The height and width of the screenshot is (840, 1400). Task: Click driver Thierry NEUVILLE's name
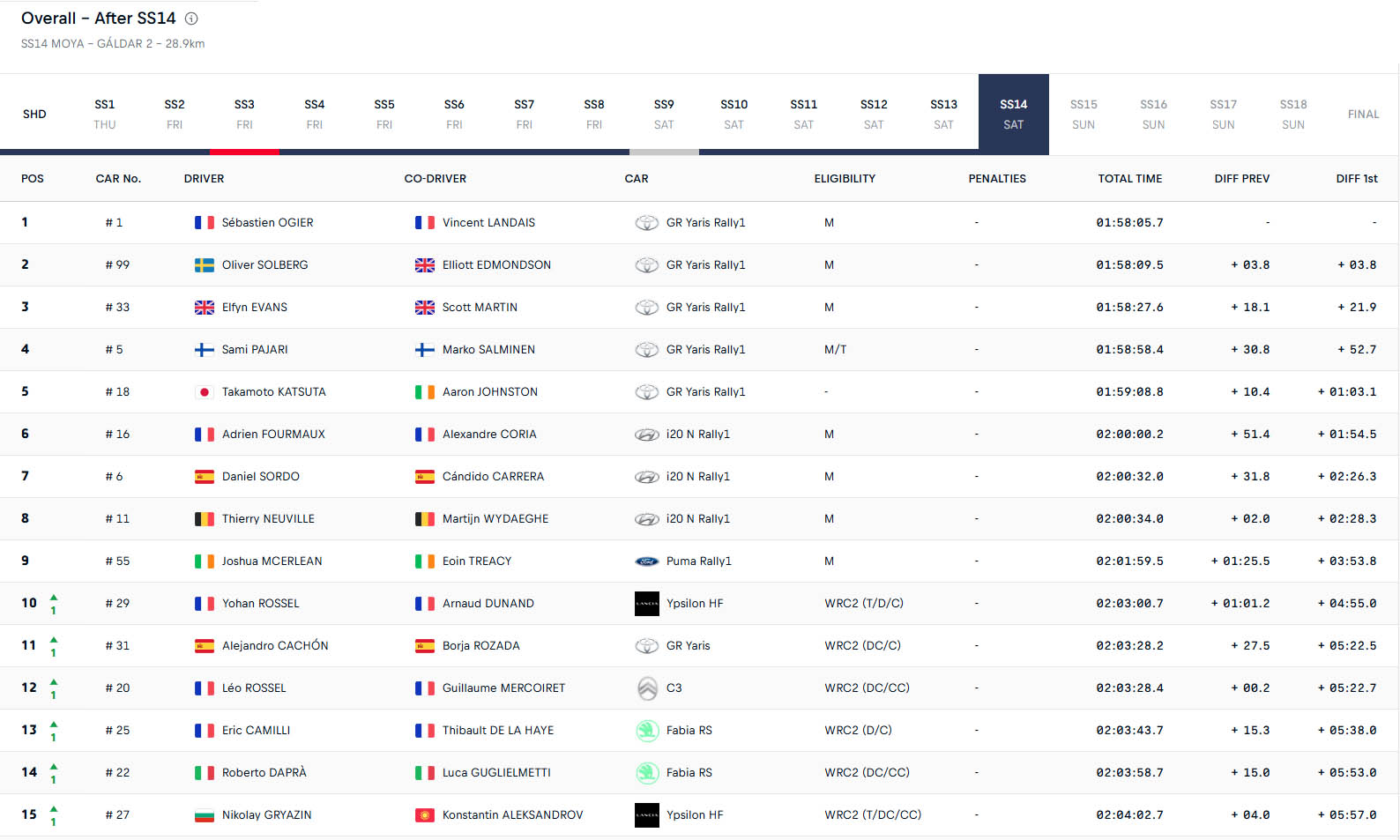tap(268, 519)
